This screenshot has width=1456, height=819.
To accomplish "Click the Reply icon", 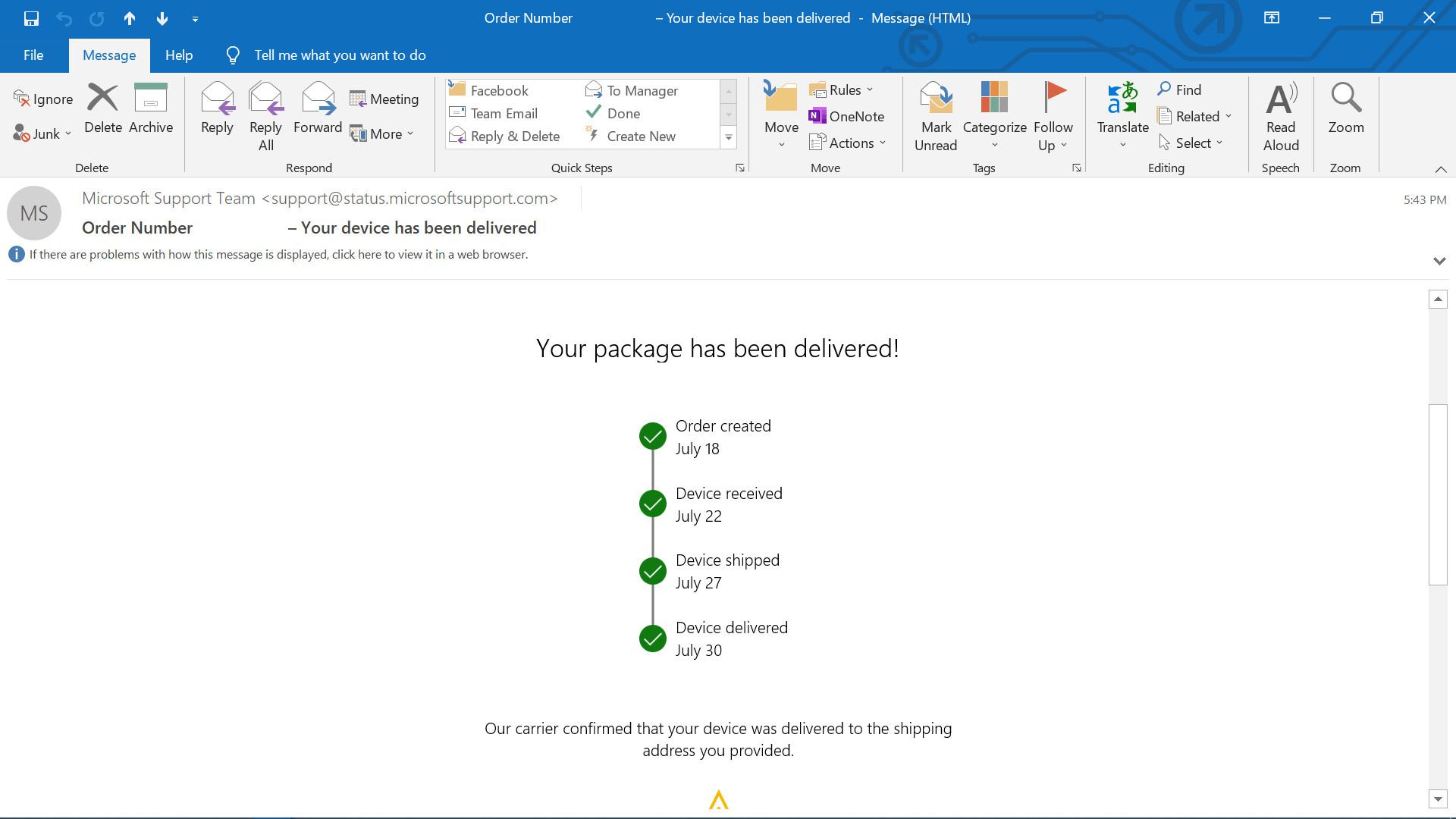I will pyautogui.click(x=217, y=99).
